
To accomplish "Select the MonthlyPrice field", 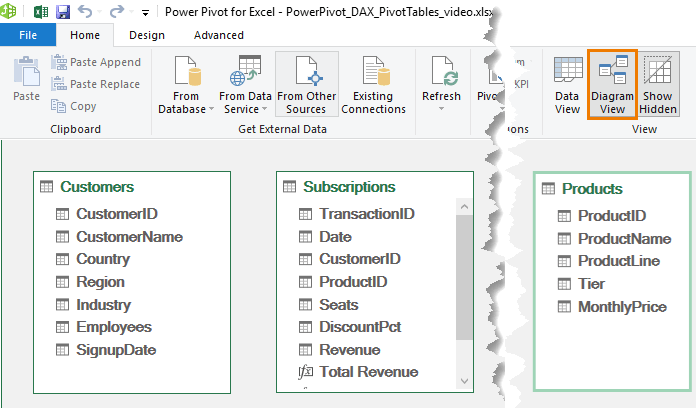I will [622, 307].
